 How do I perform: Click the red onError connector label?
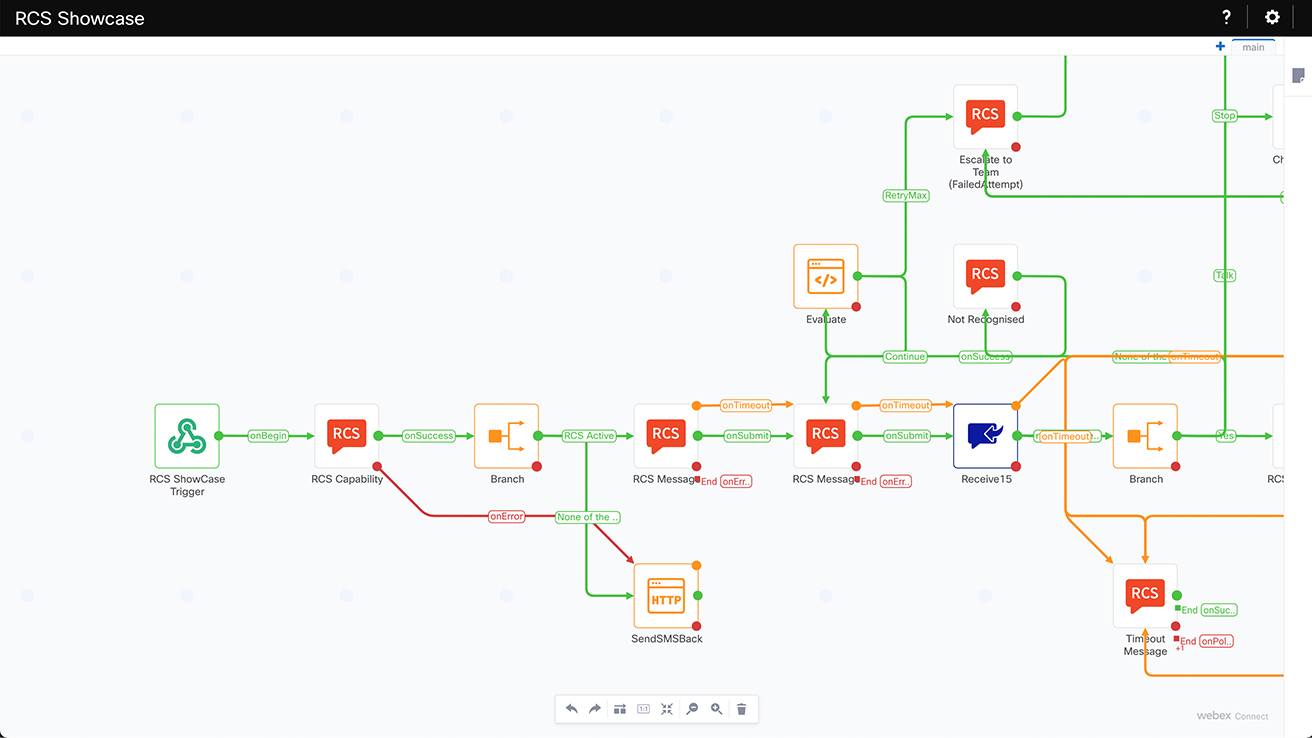pos(506,517)
